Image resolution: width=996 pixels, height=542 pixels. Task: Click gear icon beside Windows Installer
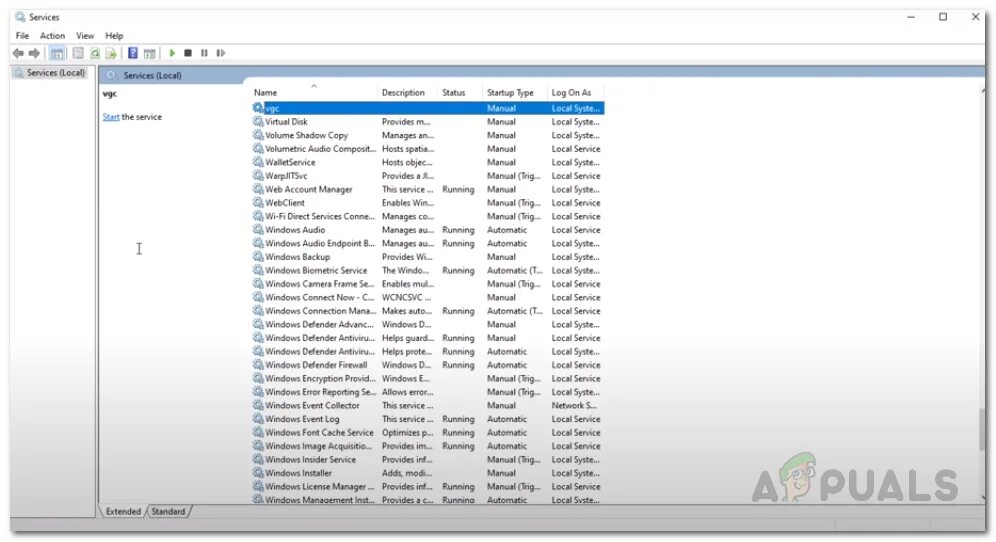(258, 473)
